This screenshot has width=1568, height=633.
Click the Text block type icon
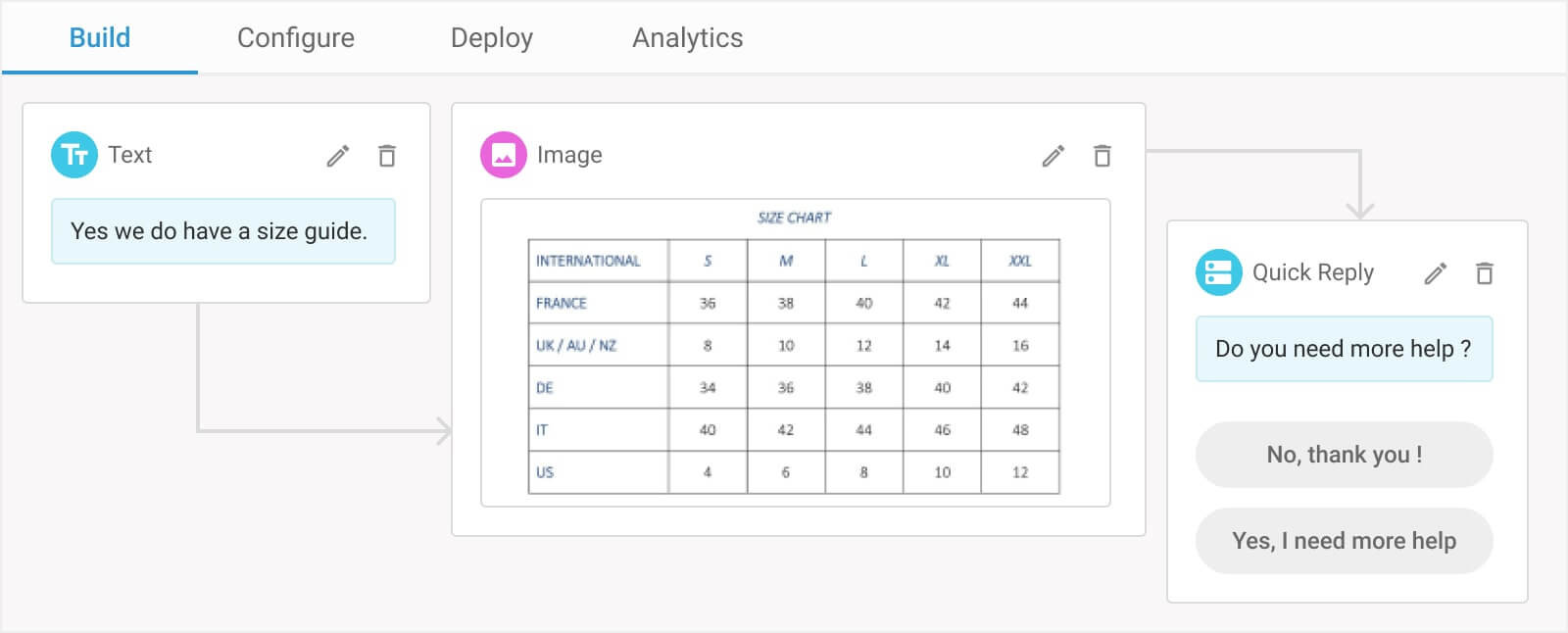pos(74,155)
